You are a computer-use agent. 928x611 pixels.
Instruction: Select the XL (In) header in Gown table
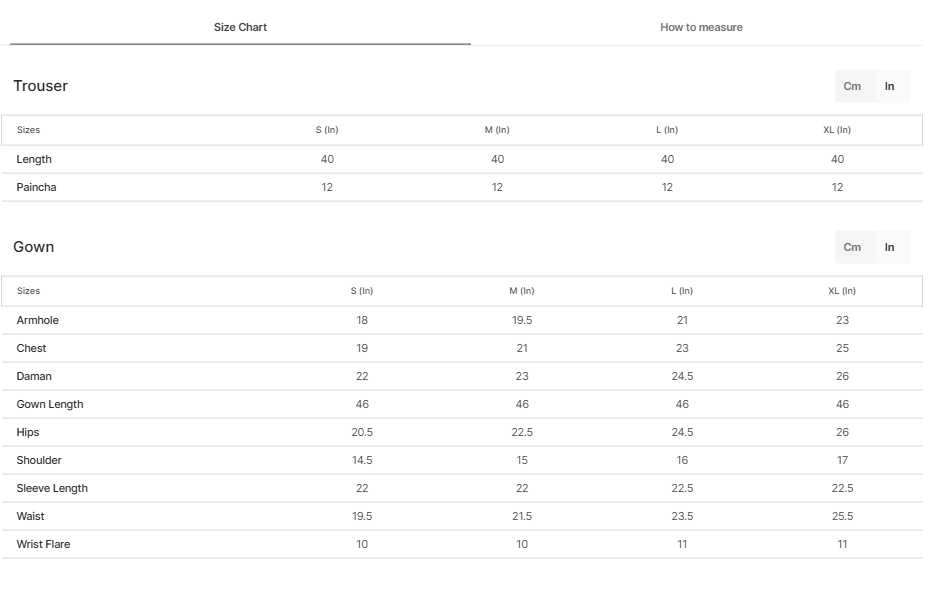click(x=842, y=291)
